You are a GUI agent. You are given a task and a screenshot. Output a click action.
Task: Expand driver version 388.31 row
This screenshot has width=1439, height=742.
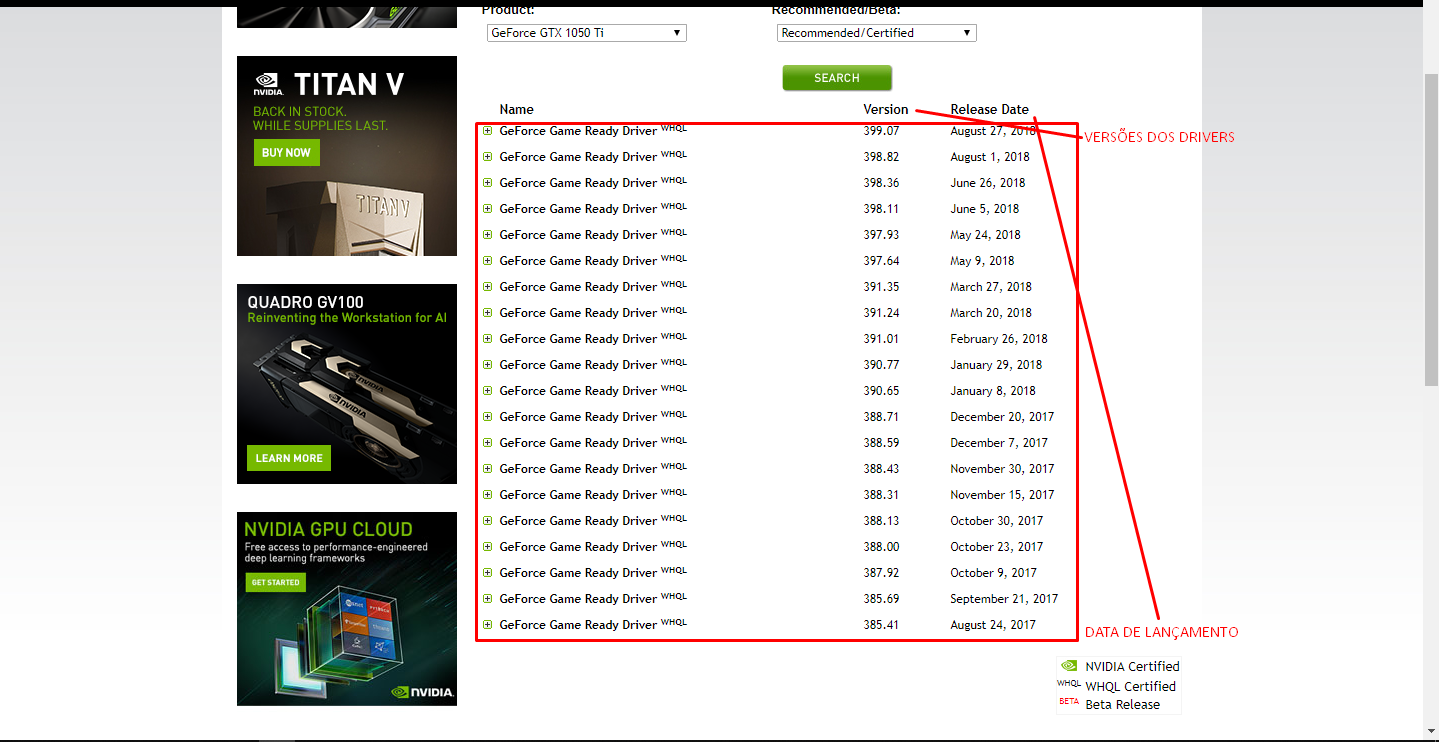pos(487,494)
